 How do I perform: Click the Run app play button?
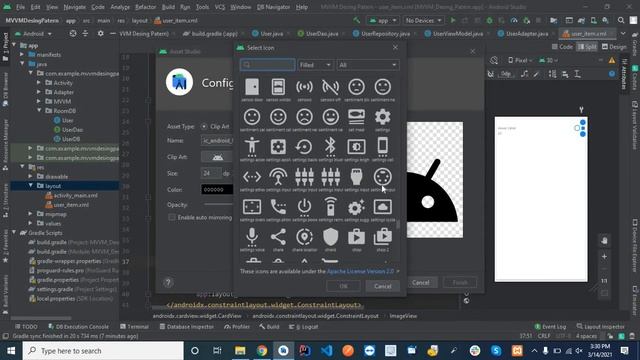tap(453, 20)
